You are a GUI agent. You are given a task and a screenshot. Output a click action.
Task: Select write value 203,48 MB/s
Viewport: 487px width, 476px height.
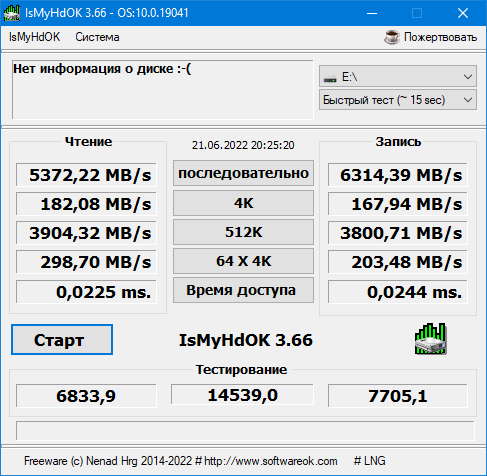point(398,262)
